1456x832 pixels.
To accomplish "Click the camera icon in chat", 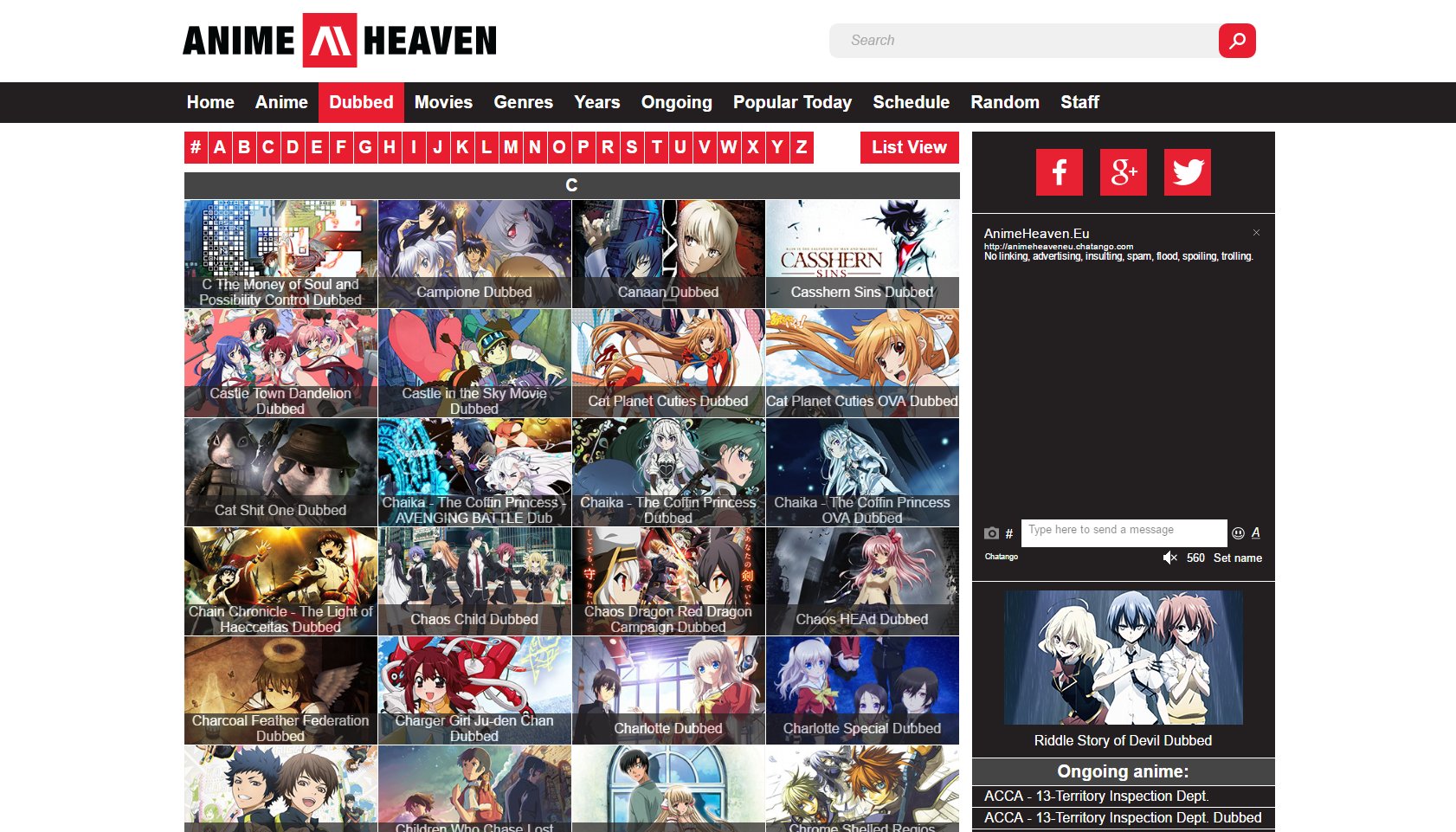I will [991, 533].
